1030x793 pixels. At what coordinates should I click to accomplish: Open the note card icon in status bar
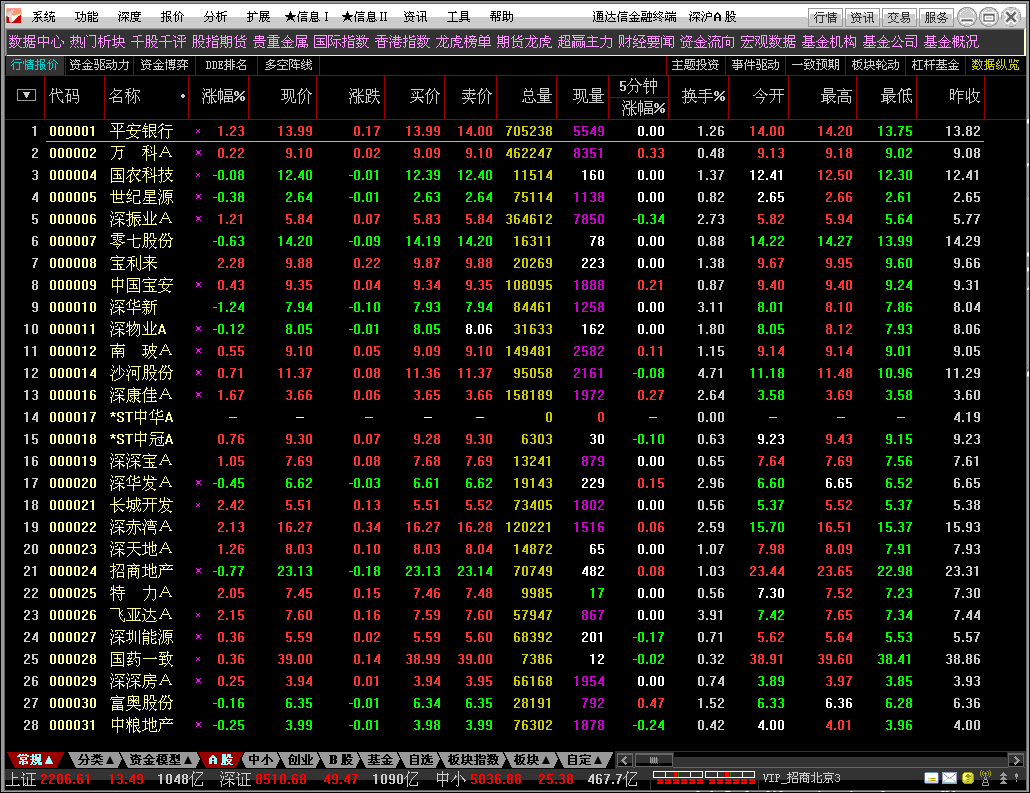point(931,779)
